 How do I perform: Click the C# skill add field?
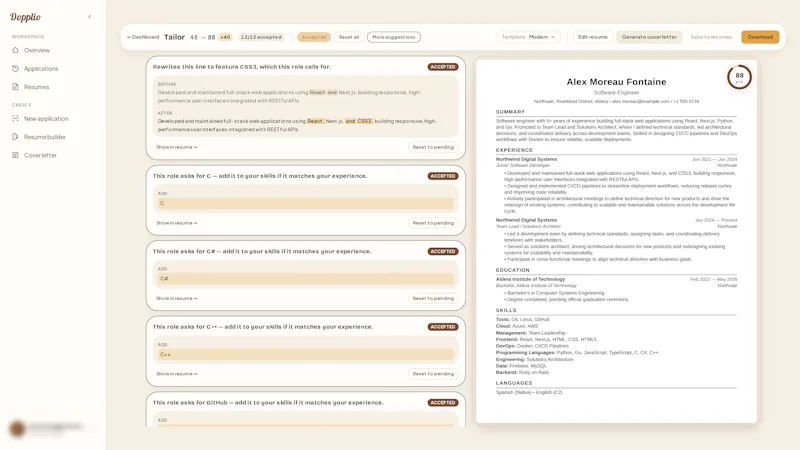[x=306, y=279]
